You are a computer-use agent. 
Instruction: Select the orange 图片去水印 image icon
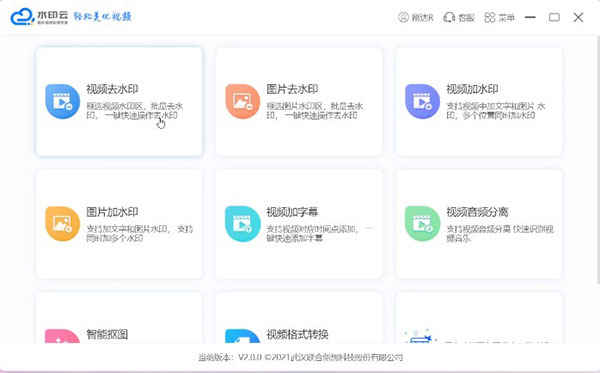[x=243, y=101]
